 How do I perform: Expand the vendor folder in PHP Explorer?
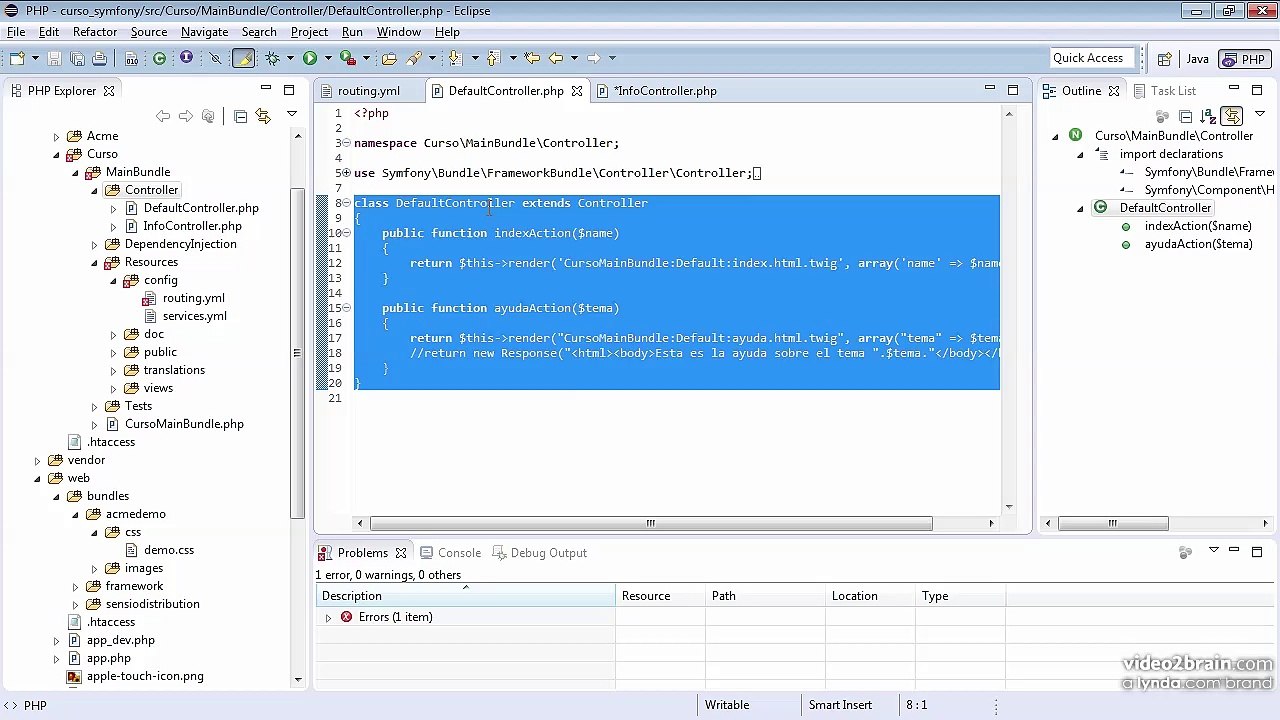38,460
